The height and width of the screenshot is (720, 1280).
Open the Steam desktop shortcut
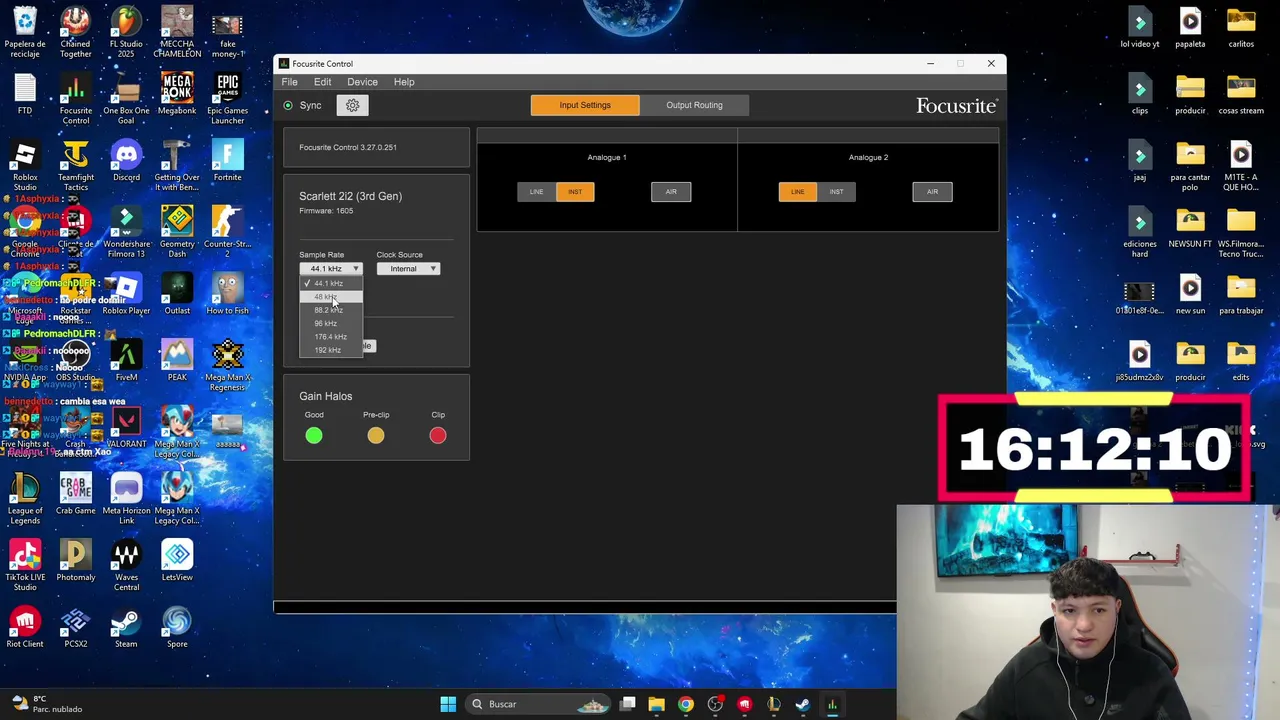(x=126, y=627)
